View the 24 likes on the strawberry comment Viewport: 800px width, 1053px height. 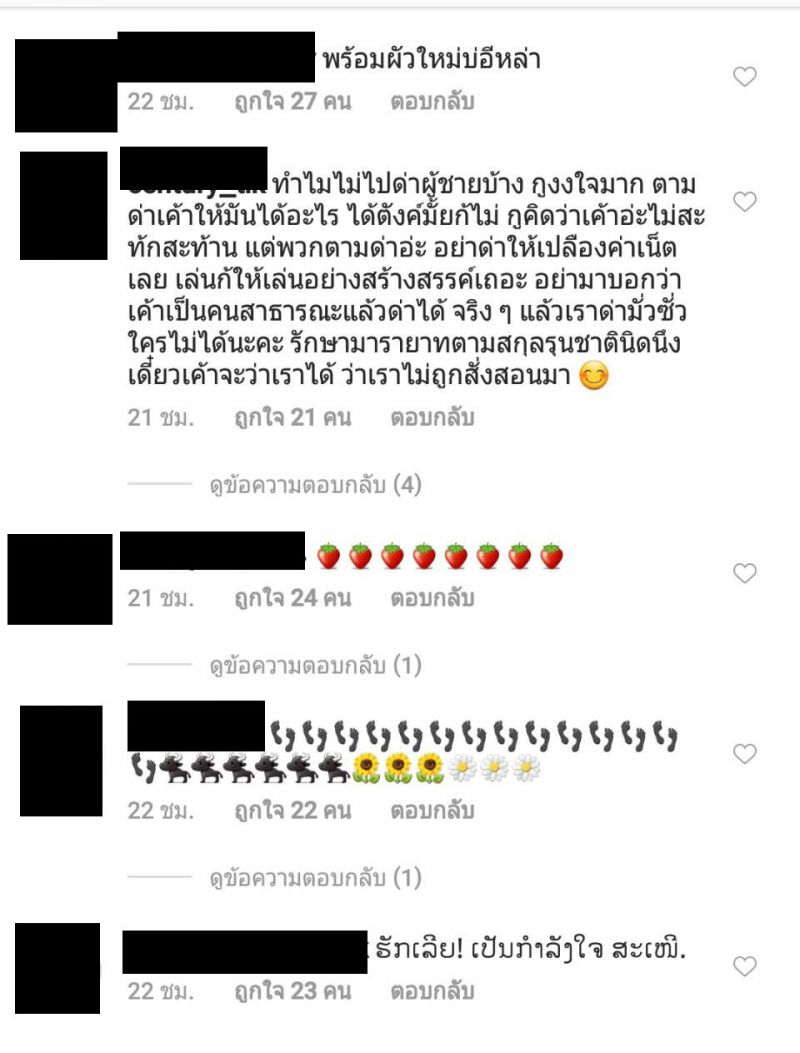point(293,598)
